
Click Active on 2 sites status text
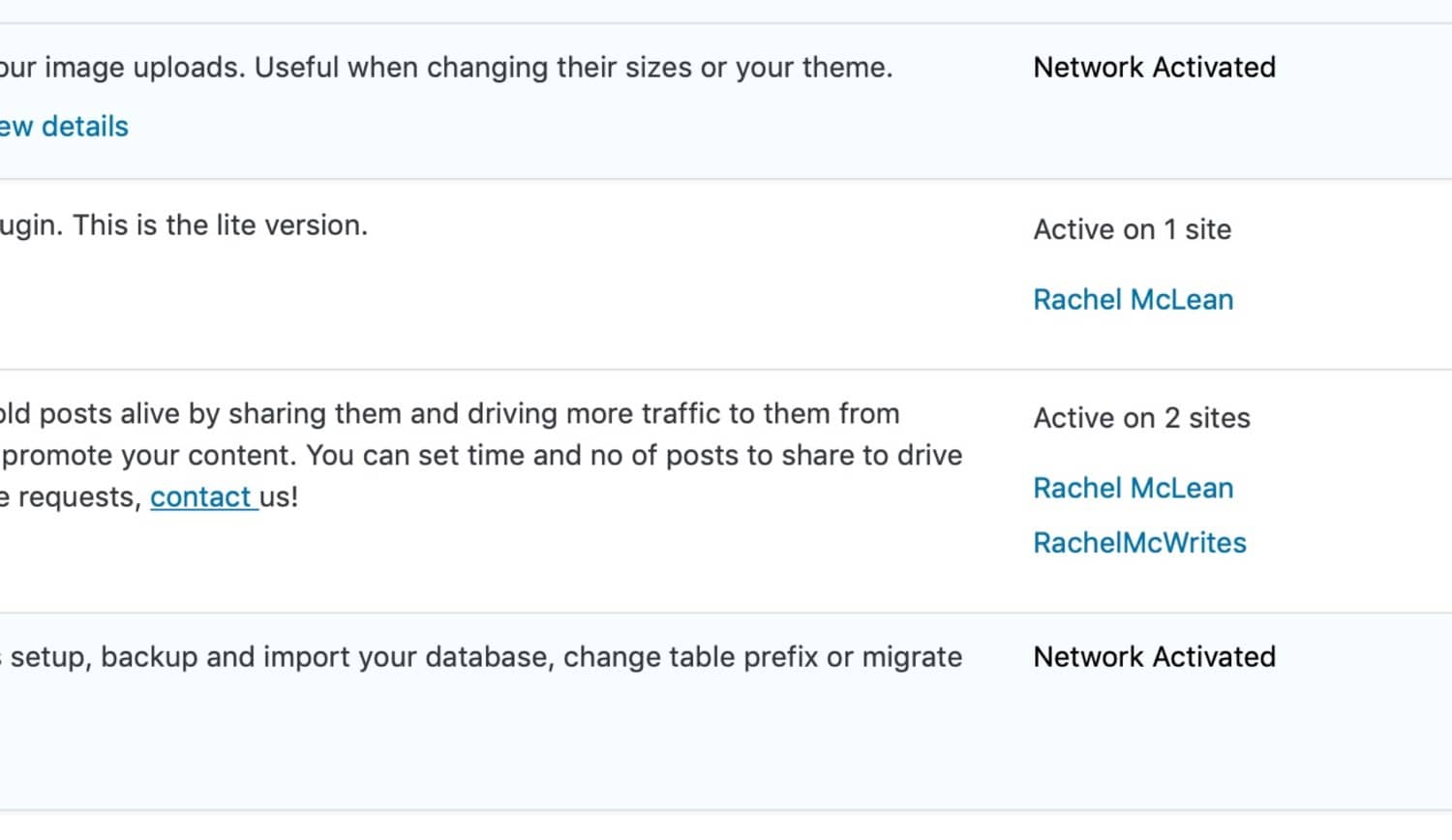pos(1141,417)
